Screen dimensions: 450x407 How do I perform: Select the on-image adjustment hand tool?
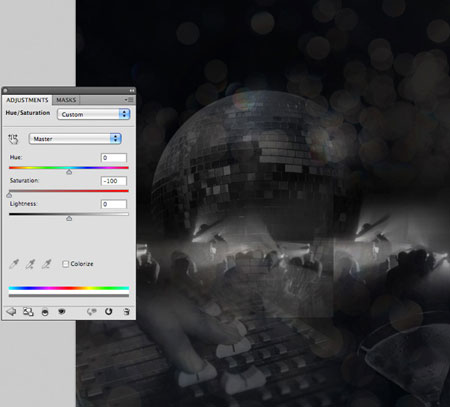13,139
